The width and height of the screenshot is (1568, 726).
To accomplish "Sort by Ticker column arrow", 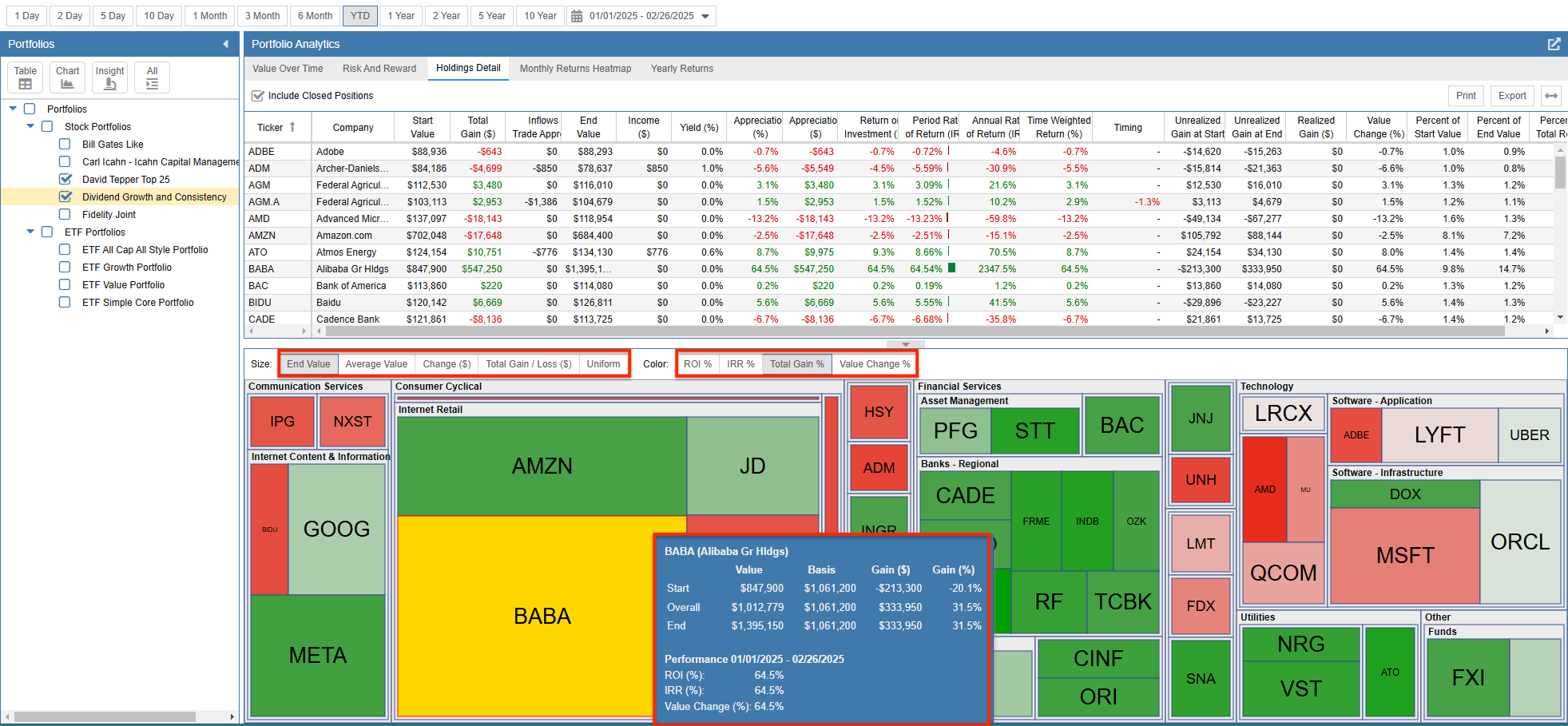I will coord(292,127).
